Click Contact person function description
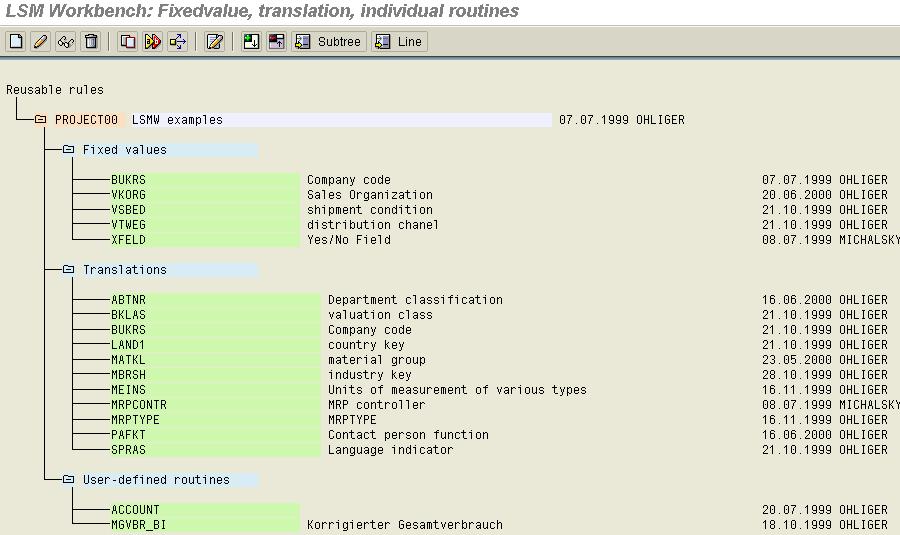This screenshot has height=535, width=900. [408, 435]
